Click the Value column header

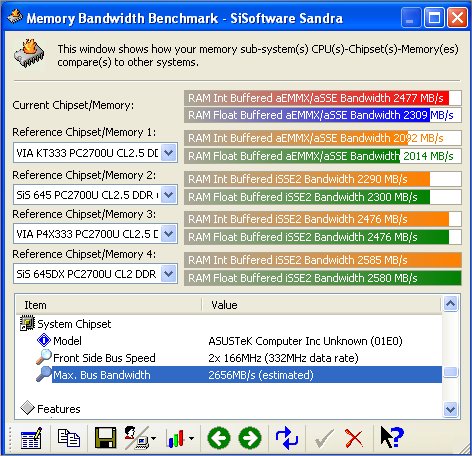pos(322,305)
